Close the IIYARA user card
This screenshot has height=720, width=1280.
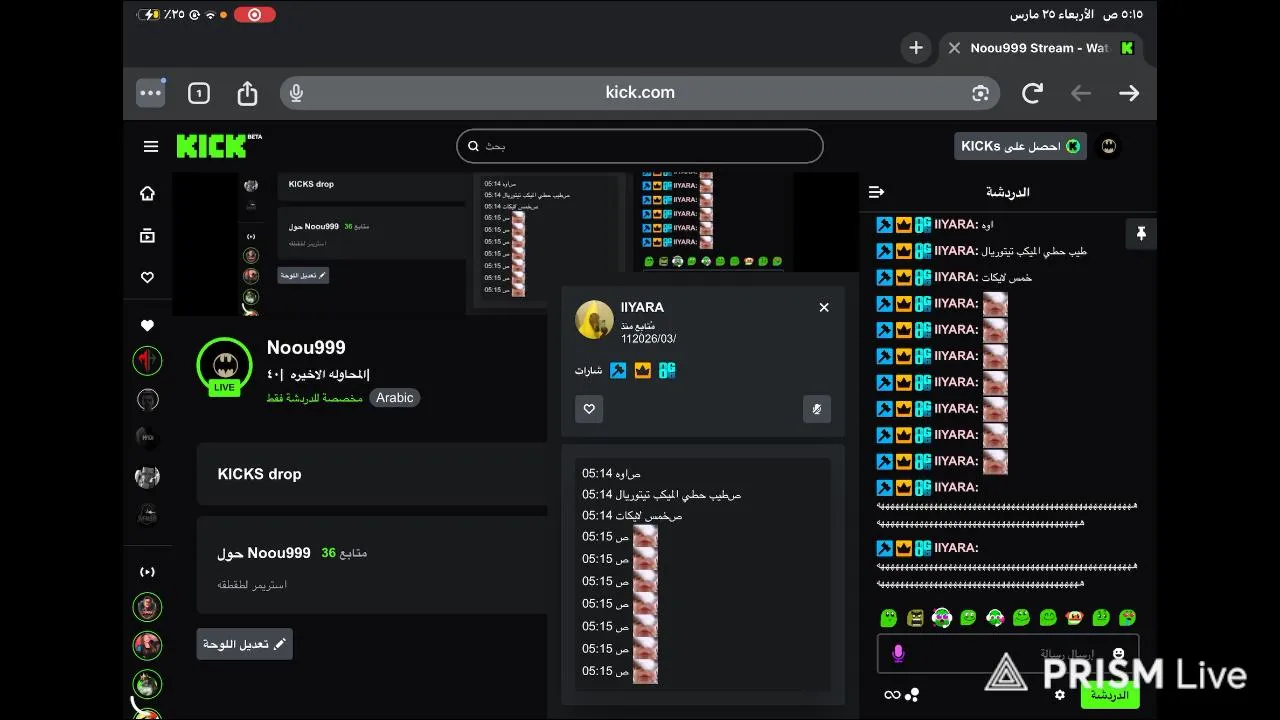tap(824, 307)
